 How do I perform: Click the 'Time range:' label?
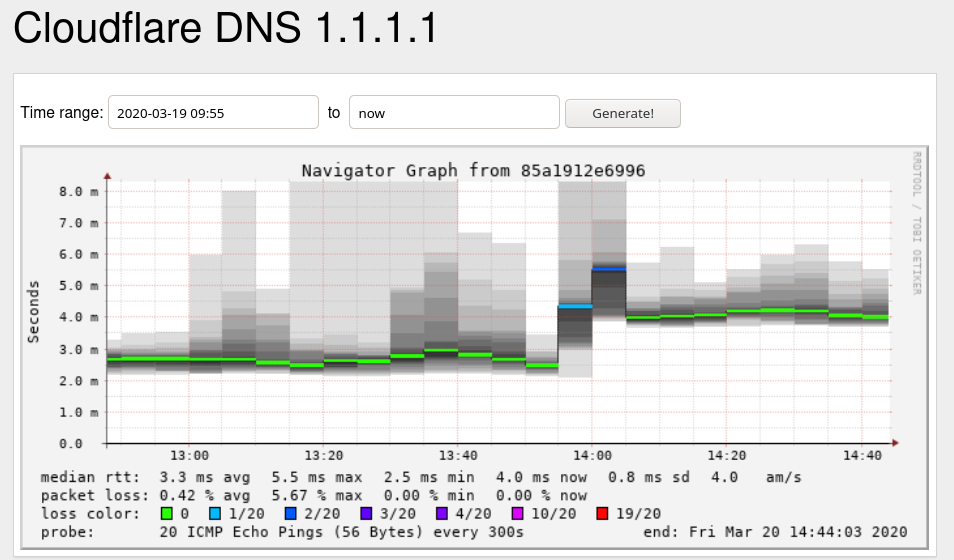(62, 113)
